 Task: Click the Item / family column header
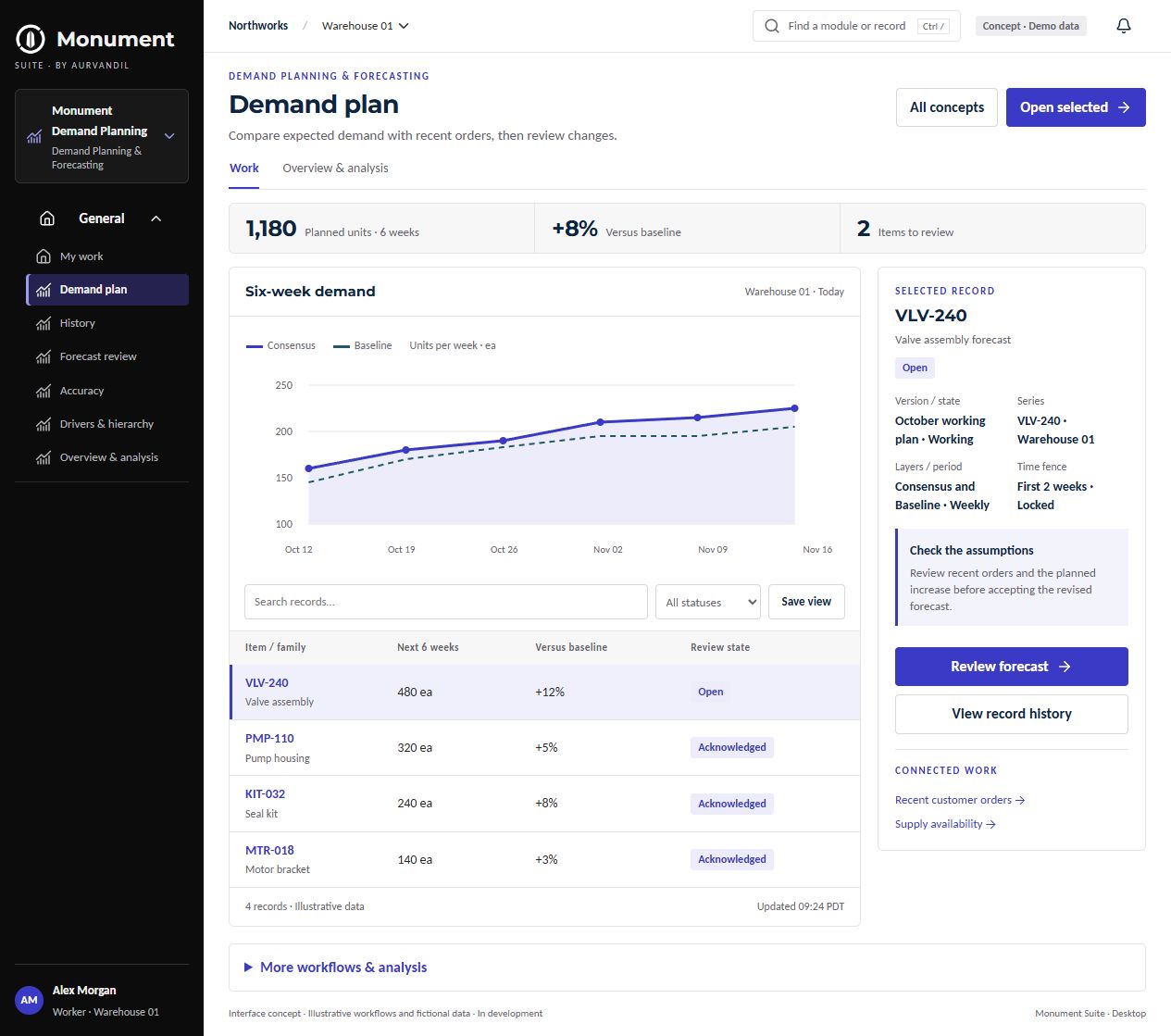(x=276, y=647)
